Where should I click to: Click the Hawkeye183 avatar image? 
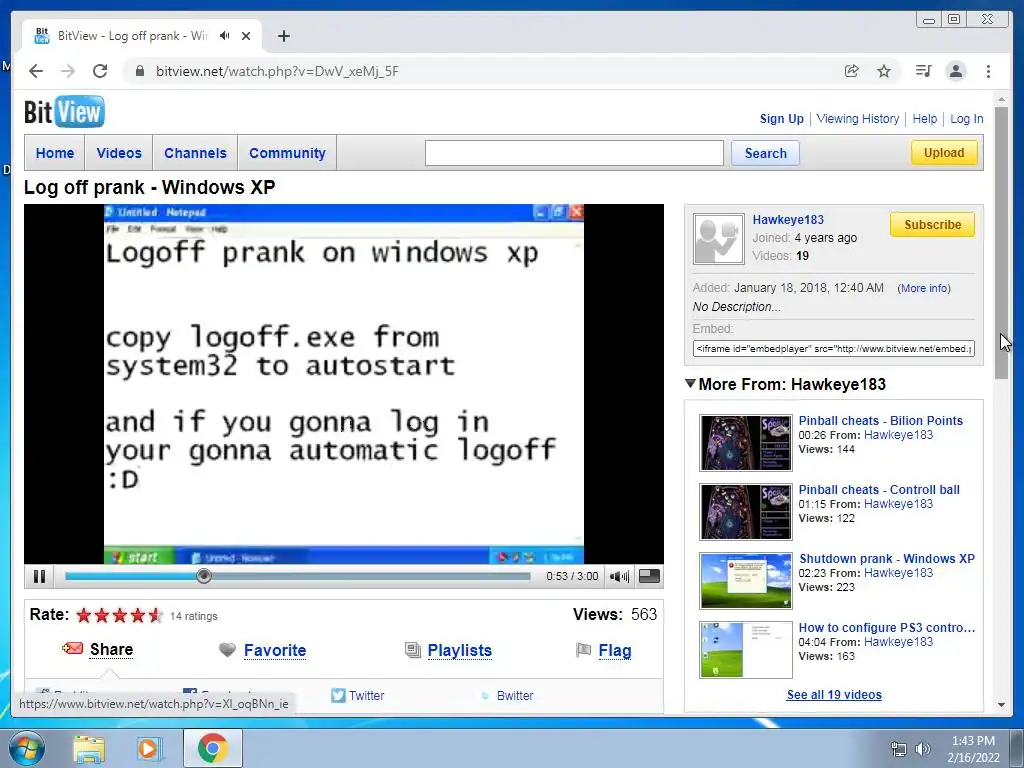[x=718, y=239]
